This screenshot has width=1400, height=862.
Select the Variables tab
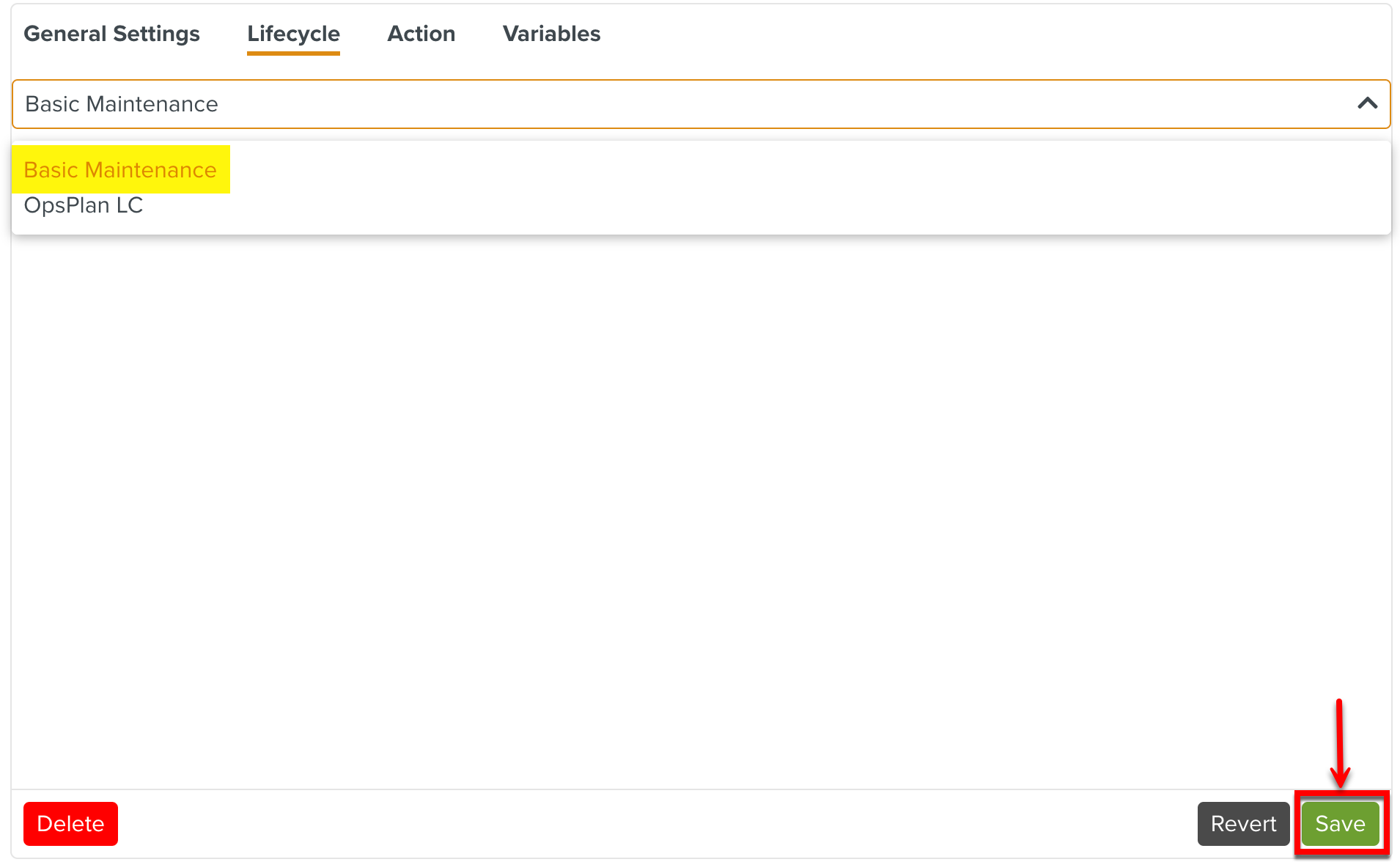coord(551,34)
